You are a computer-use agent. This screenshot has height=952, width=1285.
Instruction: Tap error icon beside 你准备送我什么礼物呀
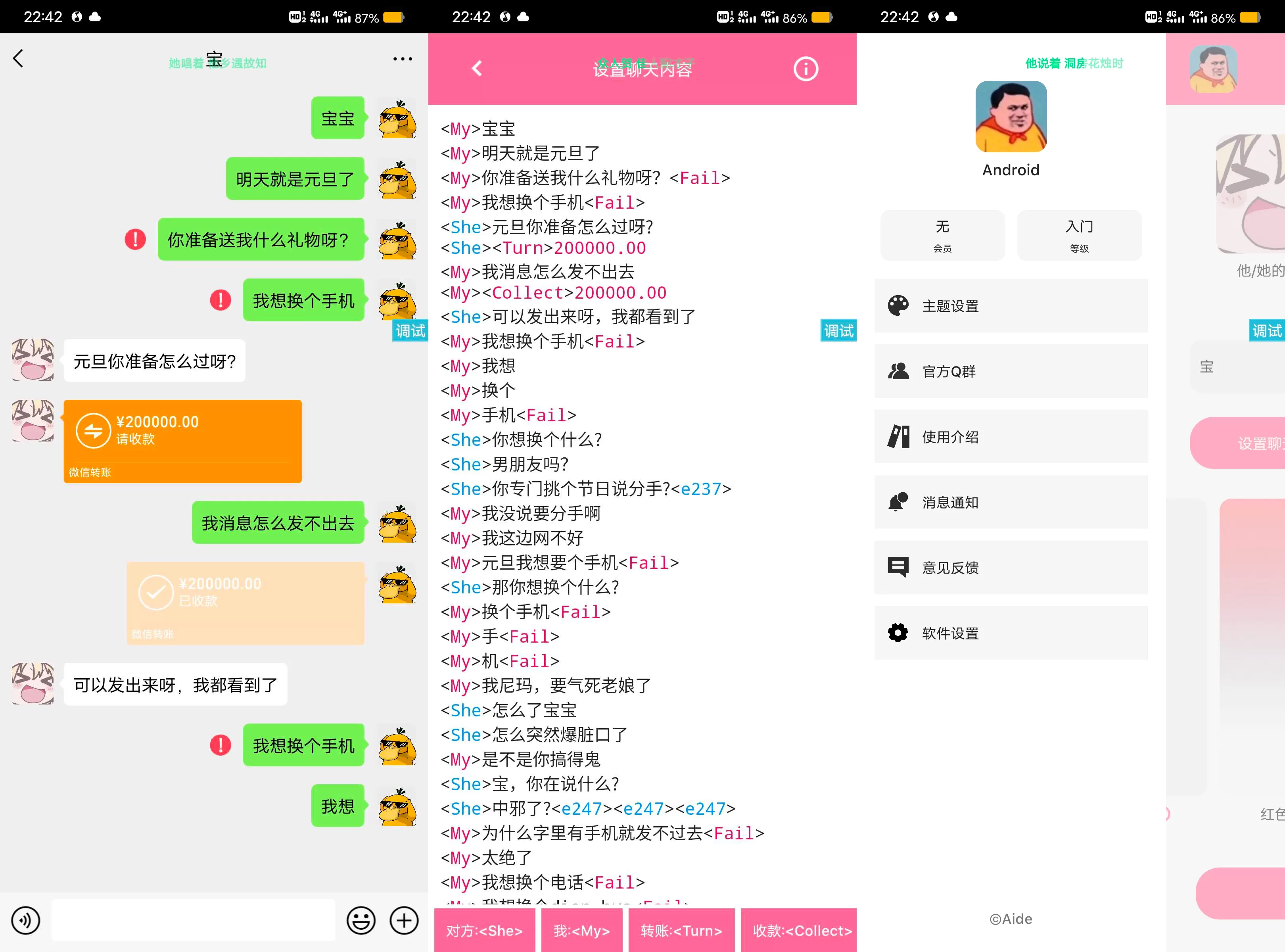pos(135,239)
